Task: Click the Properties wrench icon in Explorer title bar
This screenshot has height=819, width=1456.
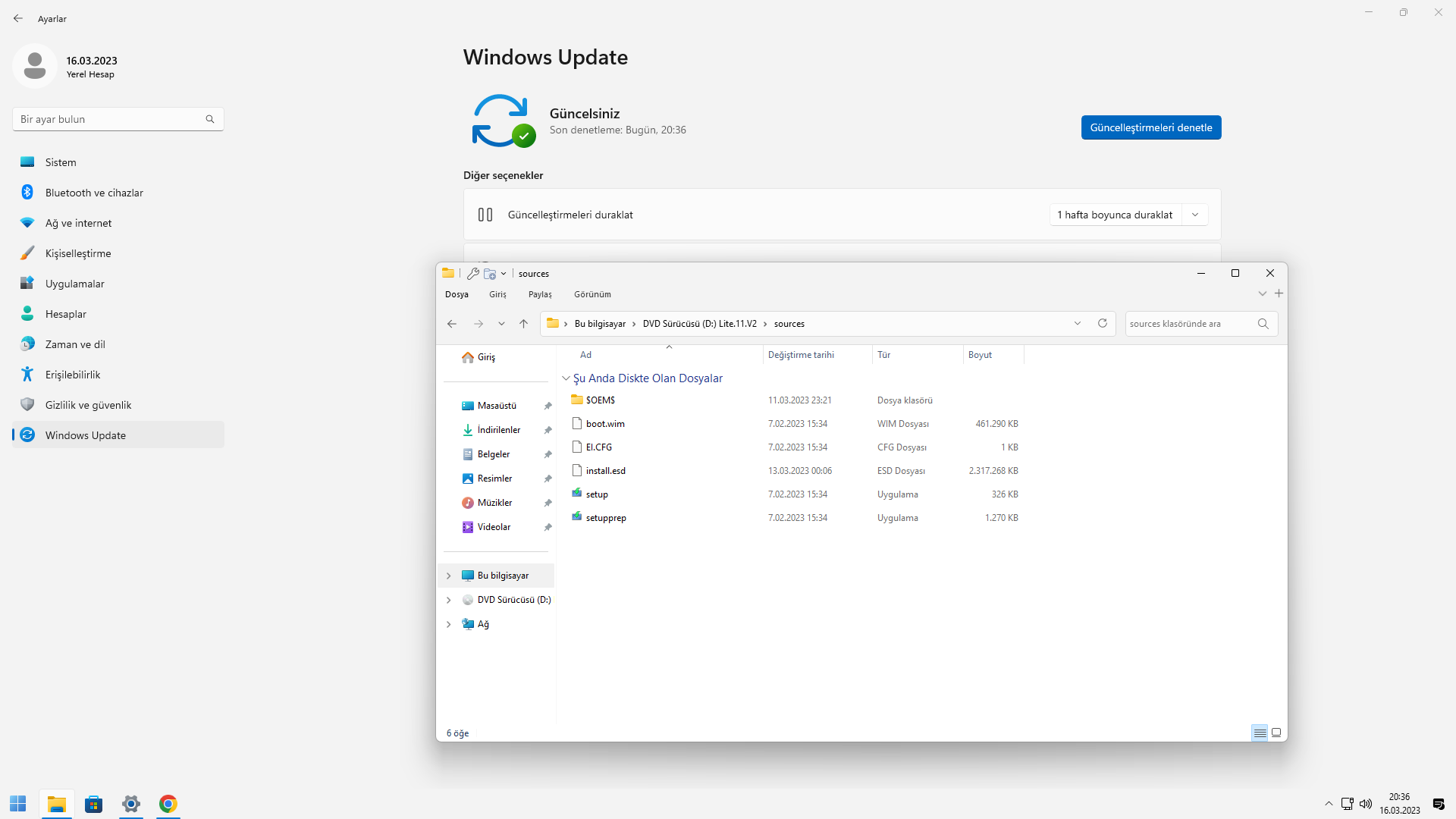Action: point(473,274)
